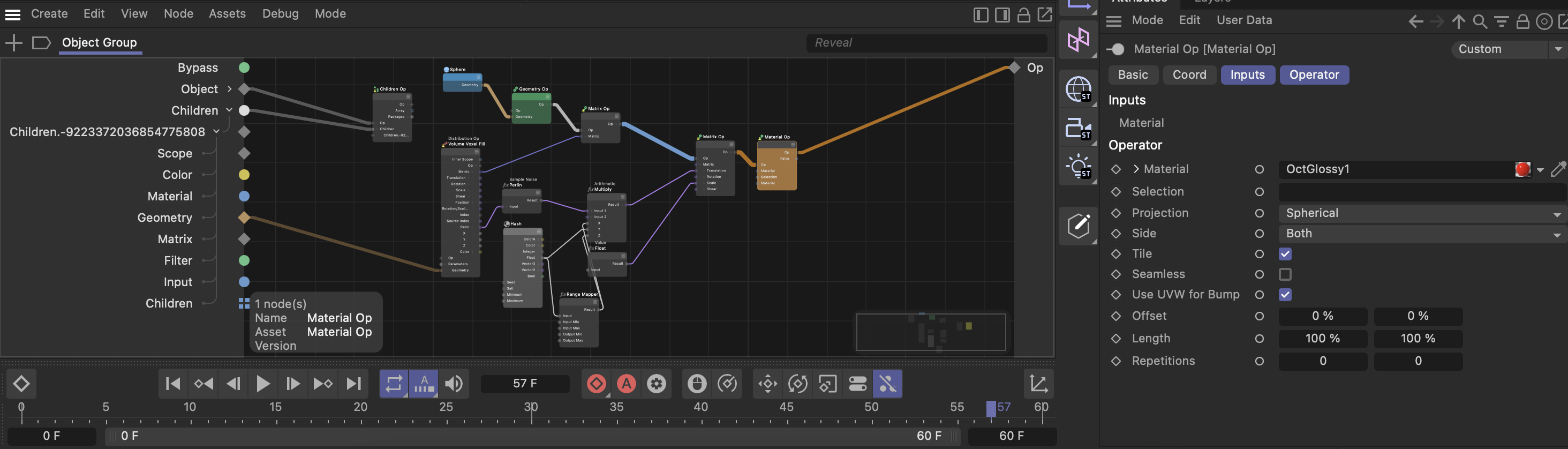1568x449 pixels.
Task: Open keyframe settings gear button
Action: click(x=656, y=384)
